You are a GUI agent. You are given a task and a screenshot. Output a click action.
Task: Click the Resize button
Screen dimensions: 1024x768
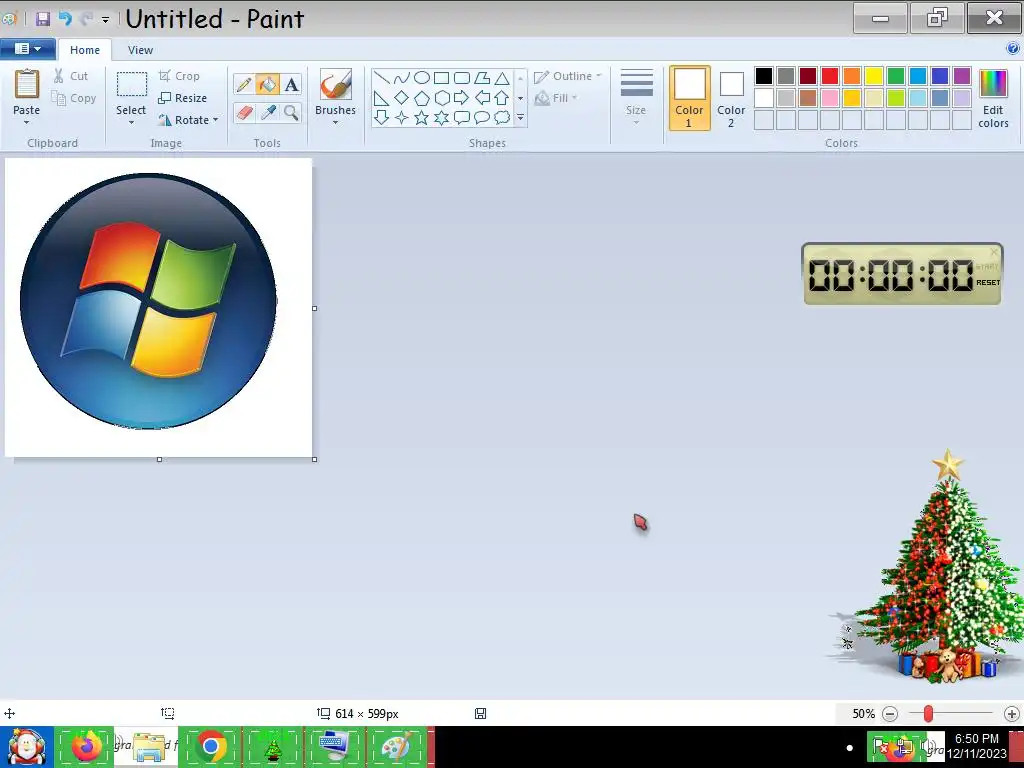[183, 98]
